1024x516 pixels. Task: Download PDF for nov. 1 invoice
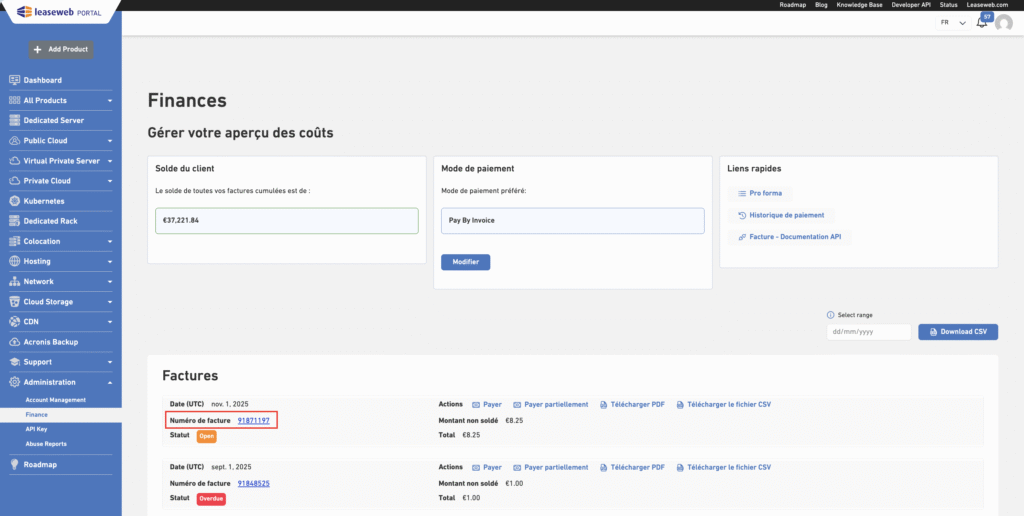coord(632,404)
